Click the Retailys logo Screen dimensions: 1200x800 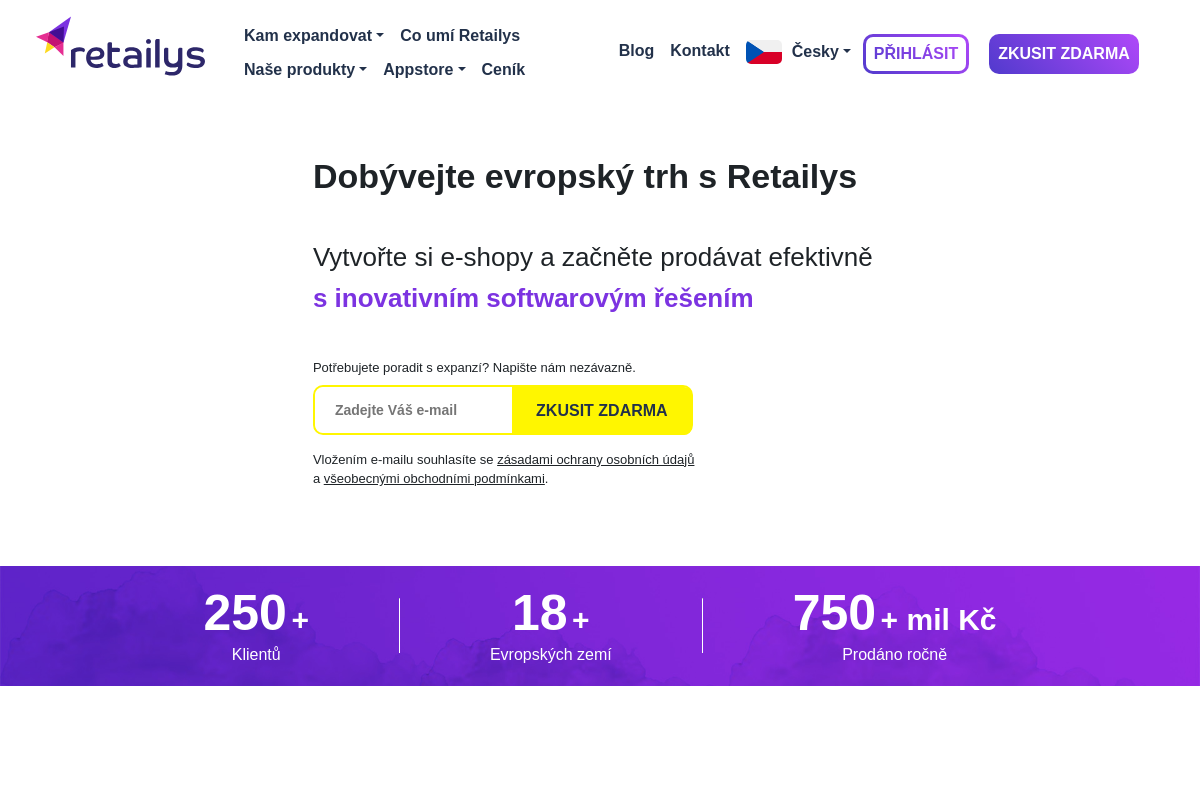[x=120, y=44]
